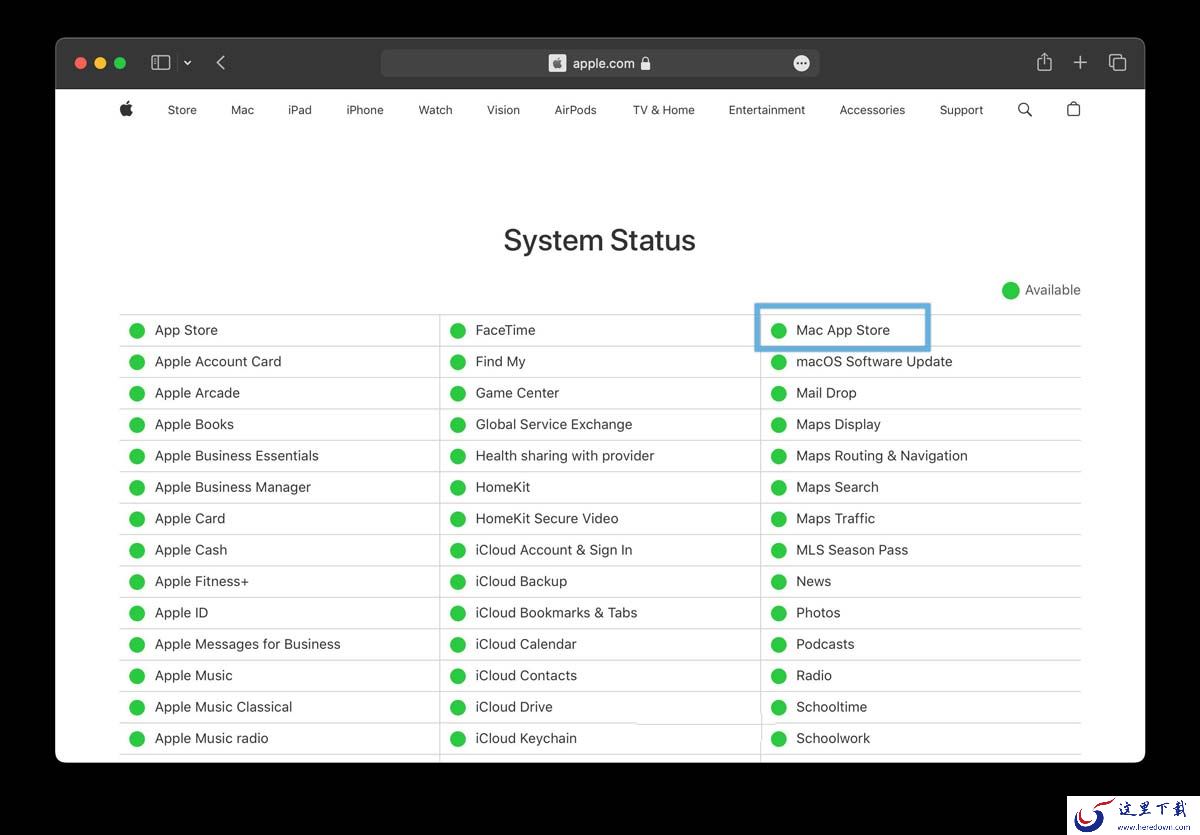The height and width of the screenshot is (835, 1200).
Task: Open the shopping bag icon
Action: 1073,109
